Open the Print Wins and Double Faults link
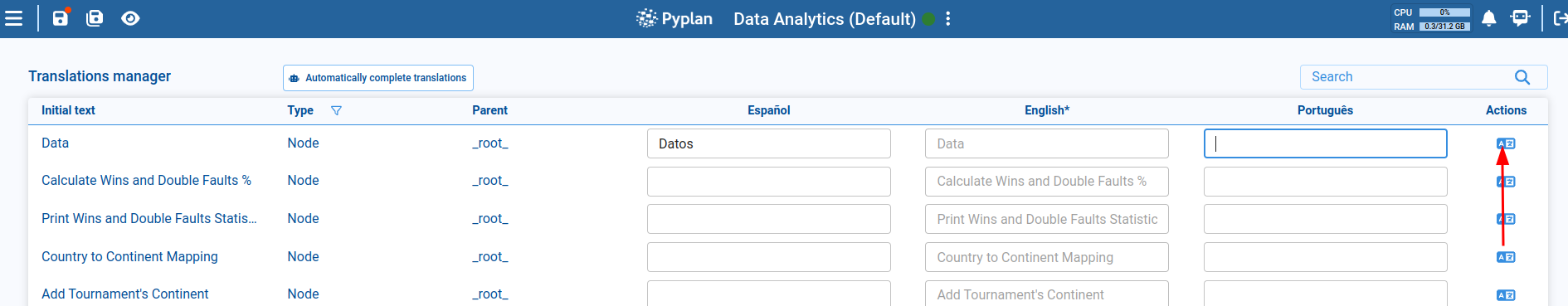 click(x=149, y=218)
